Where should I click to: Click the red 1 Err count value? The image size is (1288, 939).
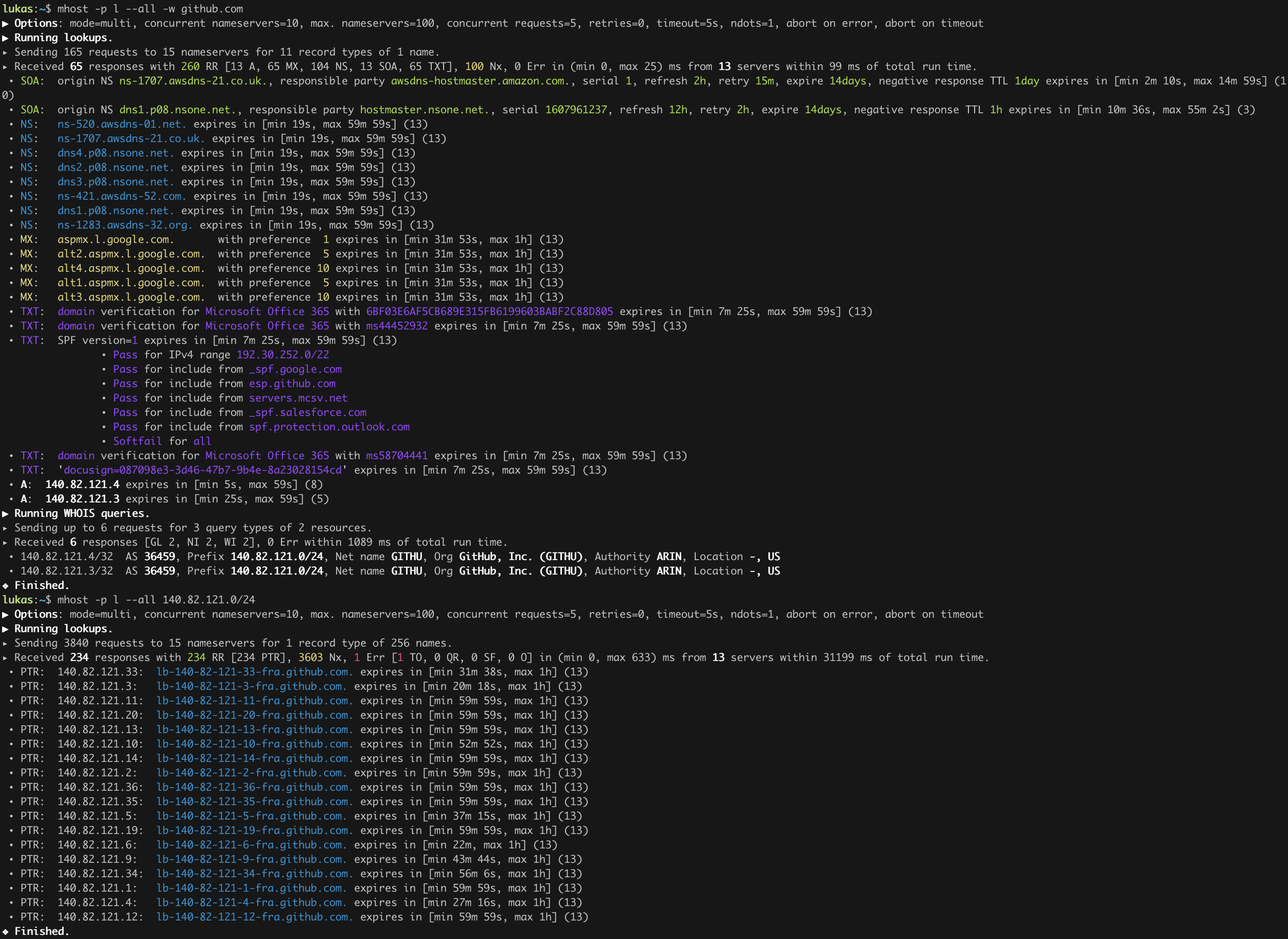tap(357, 657)
